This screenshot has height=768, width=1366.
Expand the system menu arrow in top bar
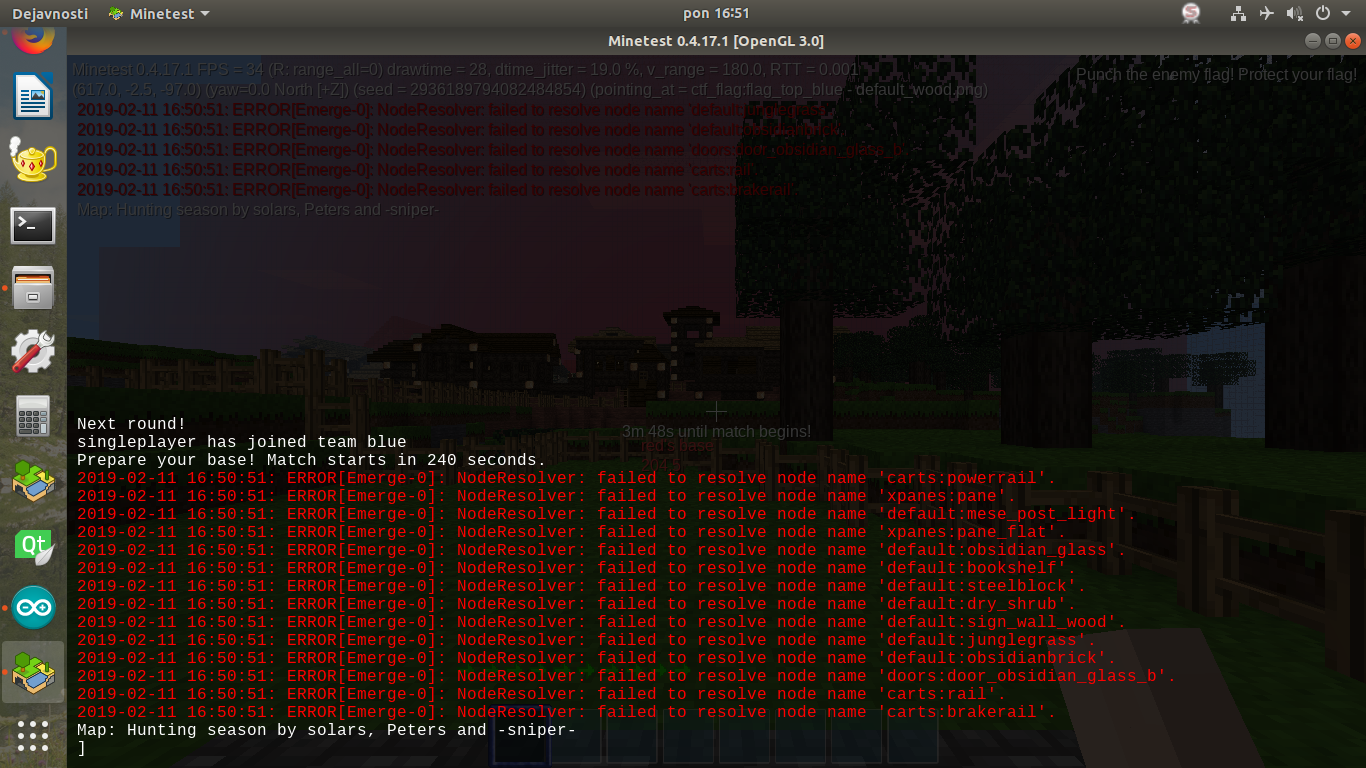[x=1345, y=14]
